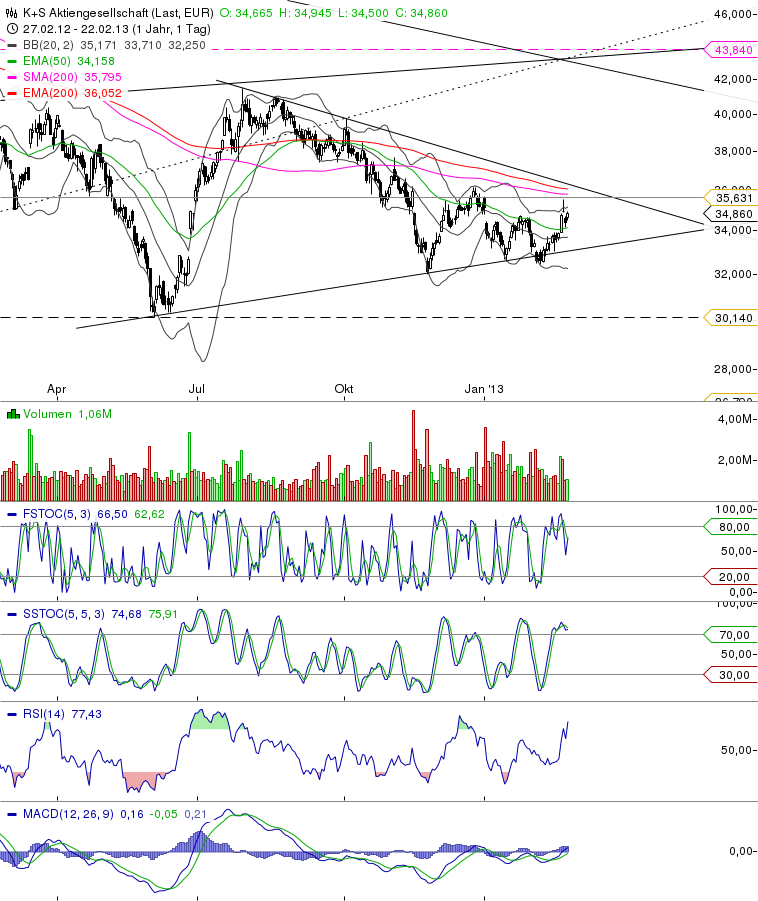Click the 4,00M volume axis label
This screenshot has height=901, width=758.
coord(734,419)
